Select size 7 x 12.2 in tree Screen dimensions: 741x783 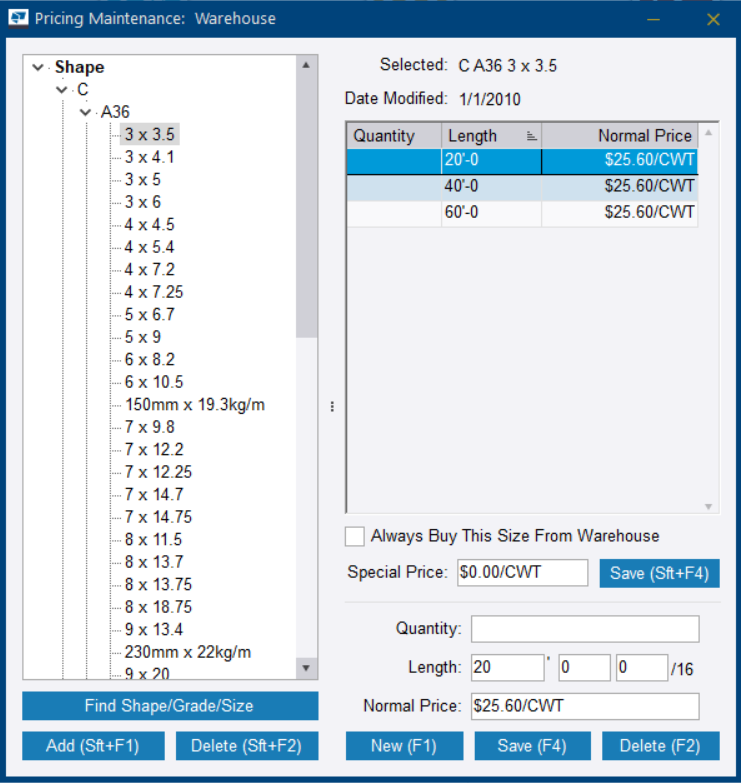point(154,449)
